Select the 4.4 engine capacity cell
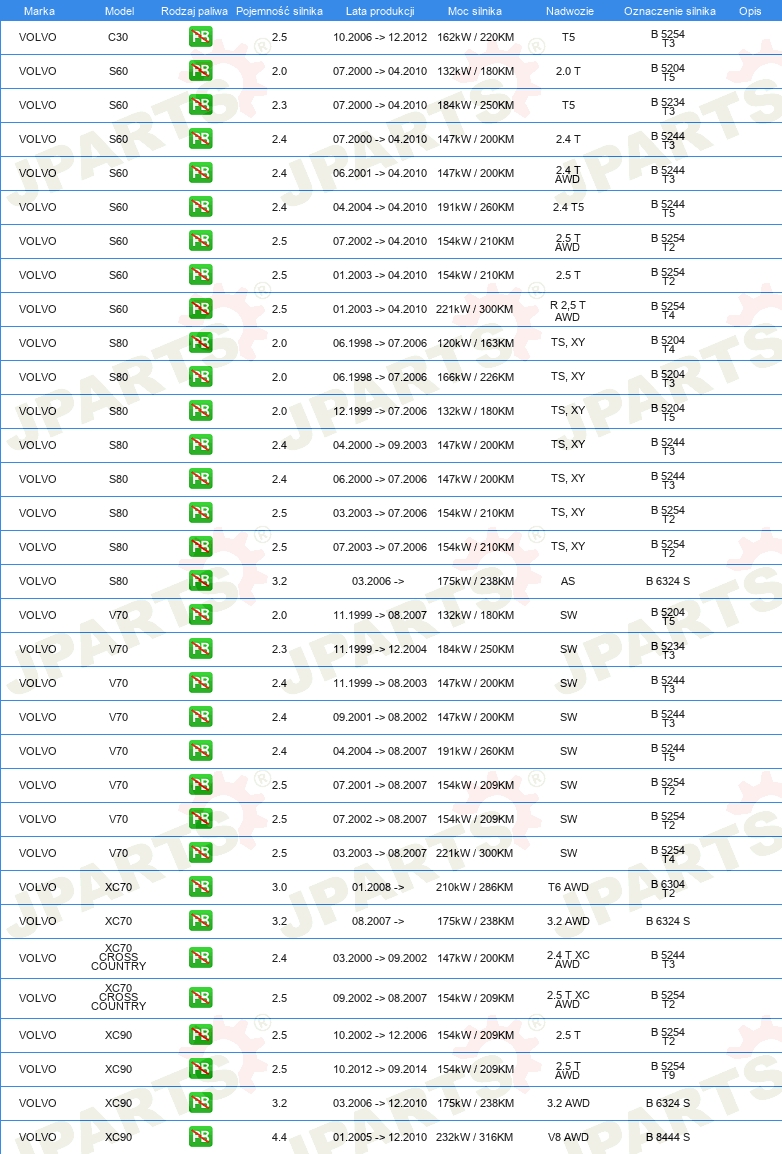This screenshot has width=782, height=1154. tap(280, 1136)
